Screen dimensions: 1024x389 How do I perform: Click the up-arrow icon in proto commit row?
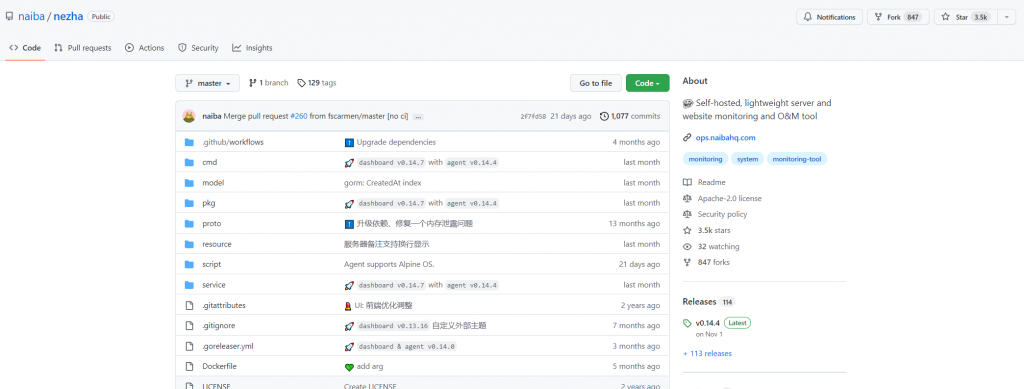(349, 224)
